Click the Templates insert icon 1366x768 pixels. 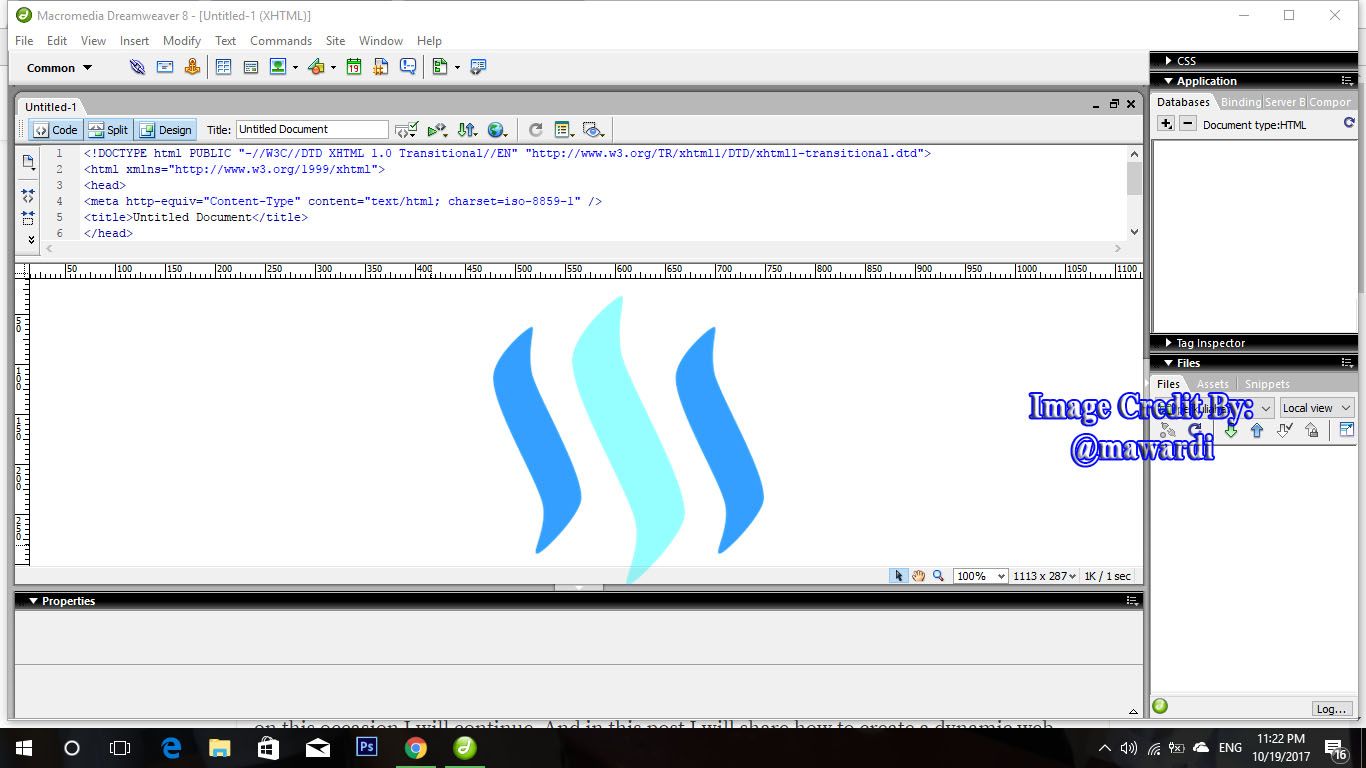point(440,67)
